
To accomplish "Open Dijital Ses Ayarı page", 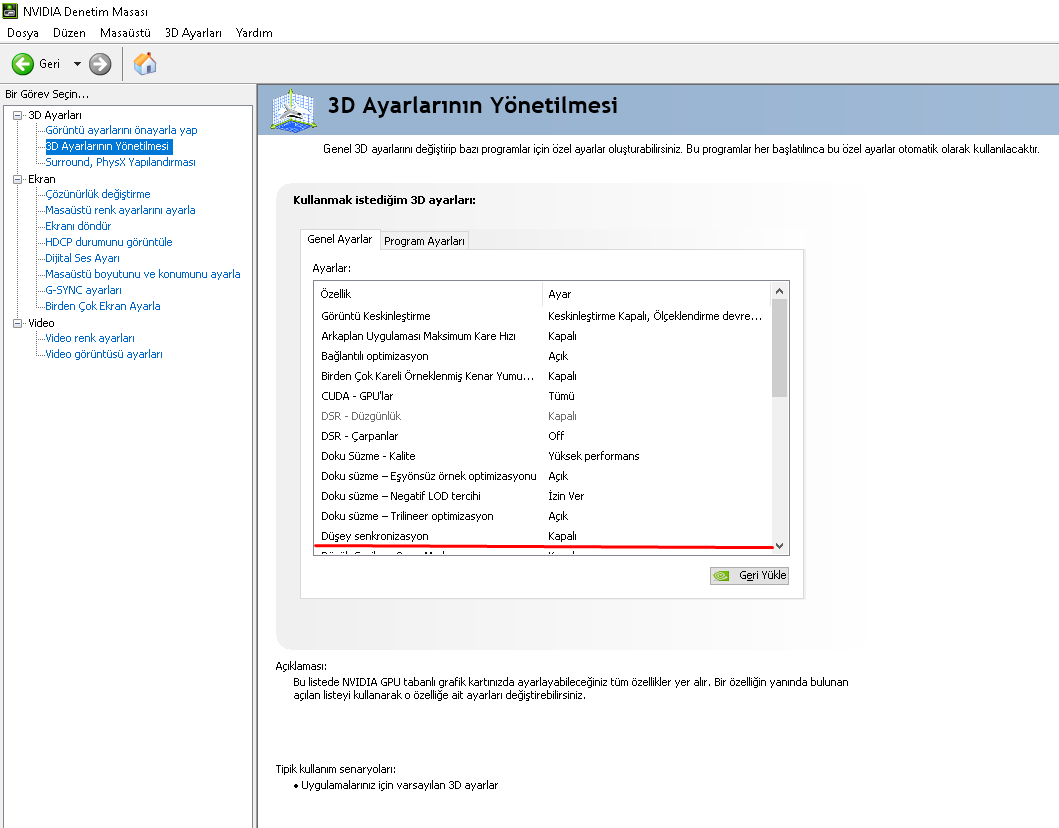I will click(82, 258).
